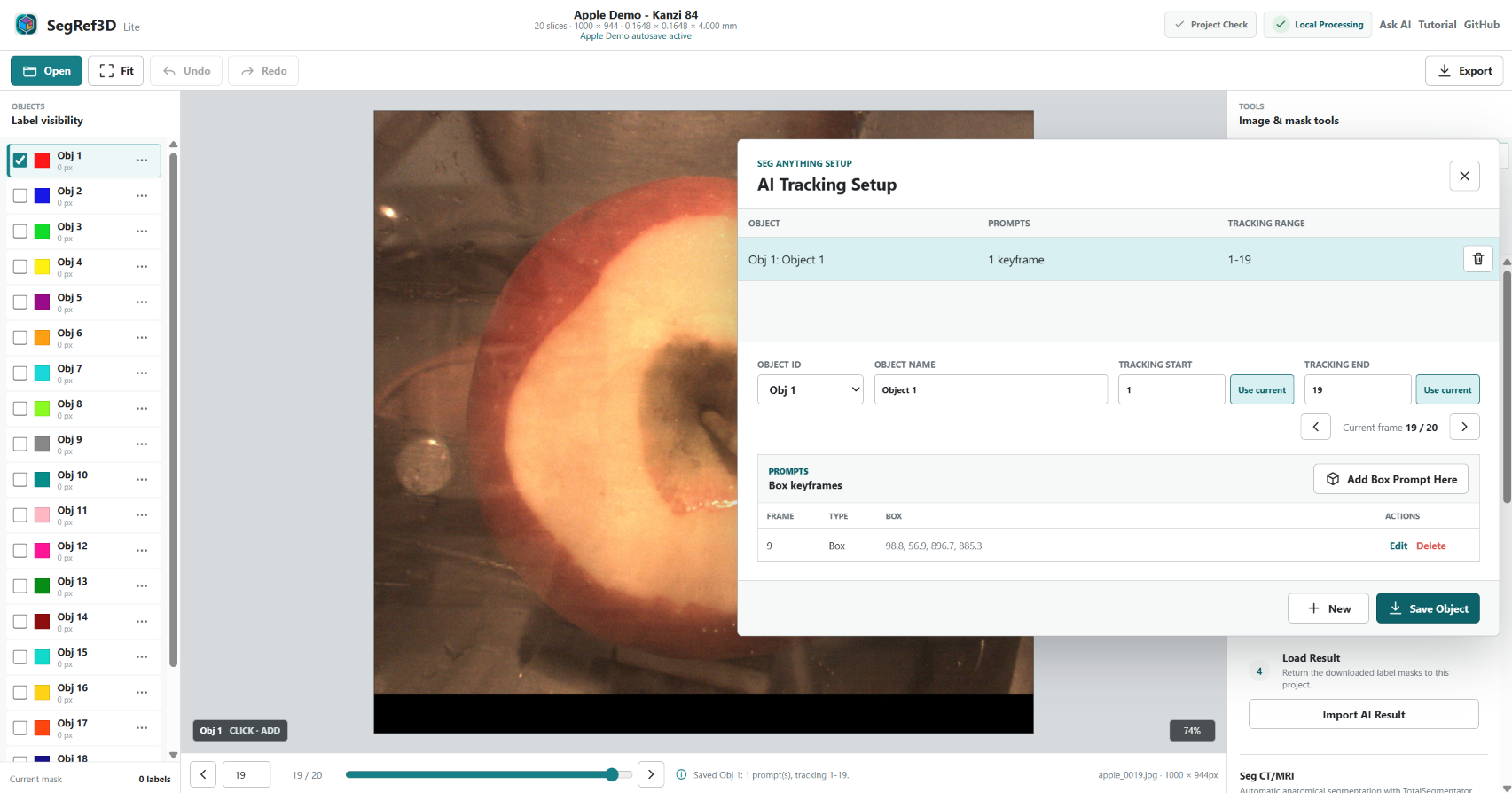This screenshot has width=1512, height=793.
Task: Redo the last action
Action: (x=263, y=71)
